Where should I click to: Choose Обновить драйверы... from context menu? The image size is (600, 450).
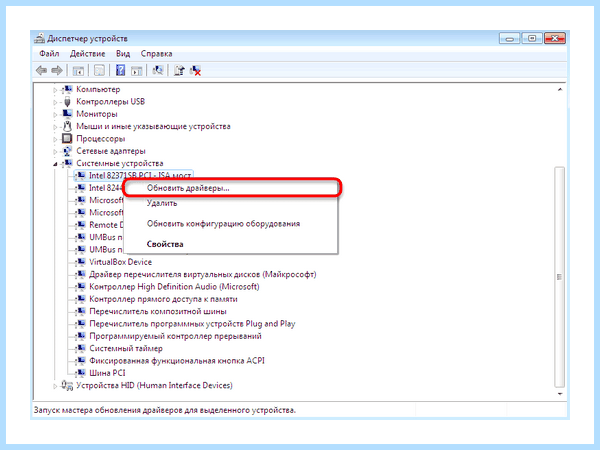[231, 188]
